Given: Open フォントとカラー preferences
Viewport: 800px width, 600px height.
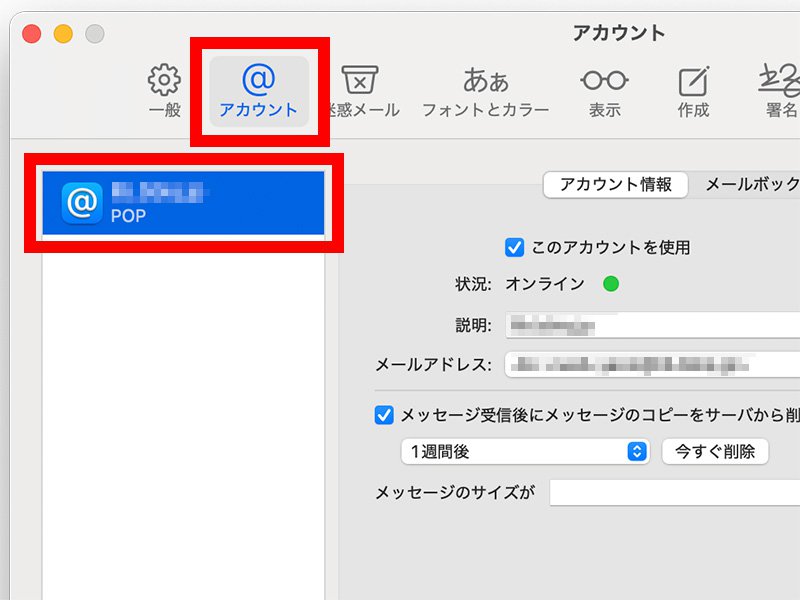Looking at the screenshot, I should click(486, 91).
